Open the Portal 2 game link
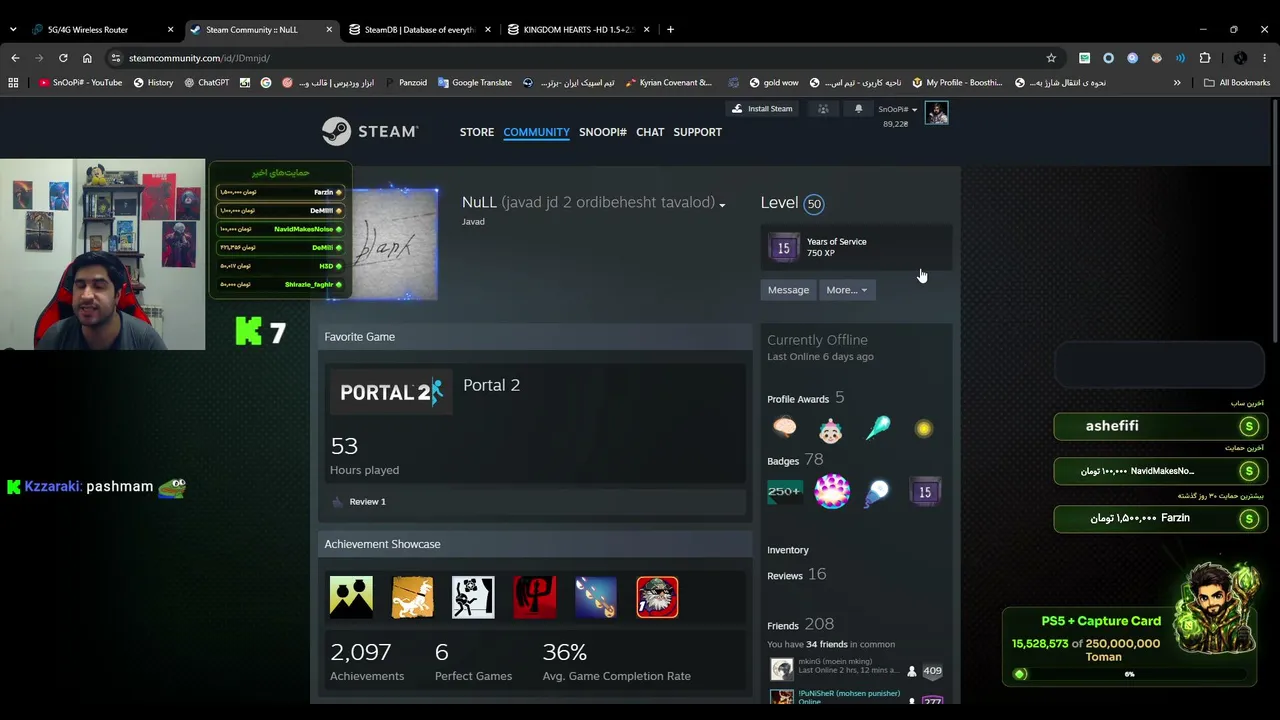 coord(491,385)
